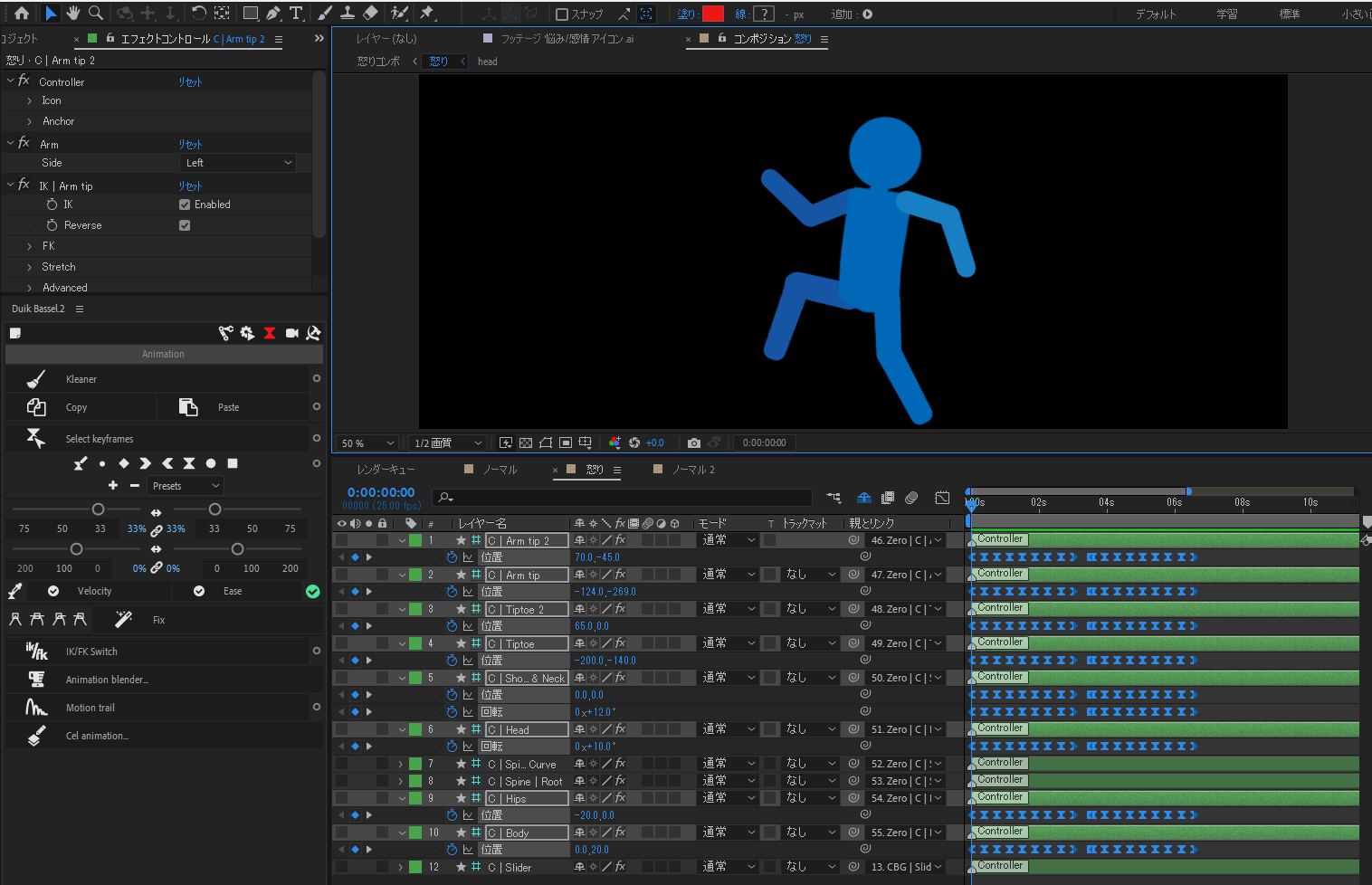1372x885 pixels.
Task: Click the Duik IK/FK Switch icon
Action: coord(36,652)
